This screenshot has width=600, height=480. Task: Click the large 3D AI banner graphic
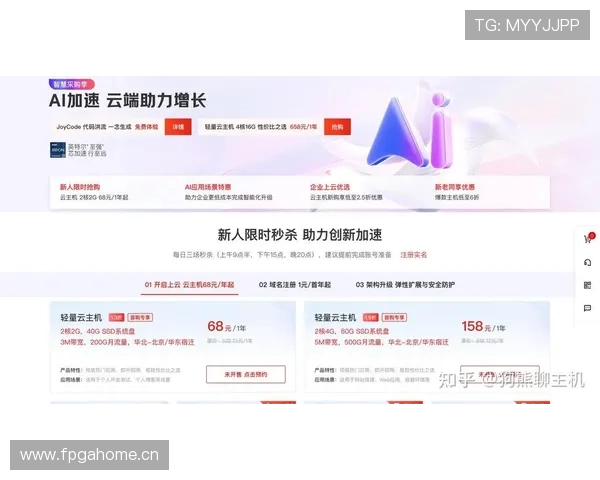pyautogui.click(x=411, y=132)
